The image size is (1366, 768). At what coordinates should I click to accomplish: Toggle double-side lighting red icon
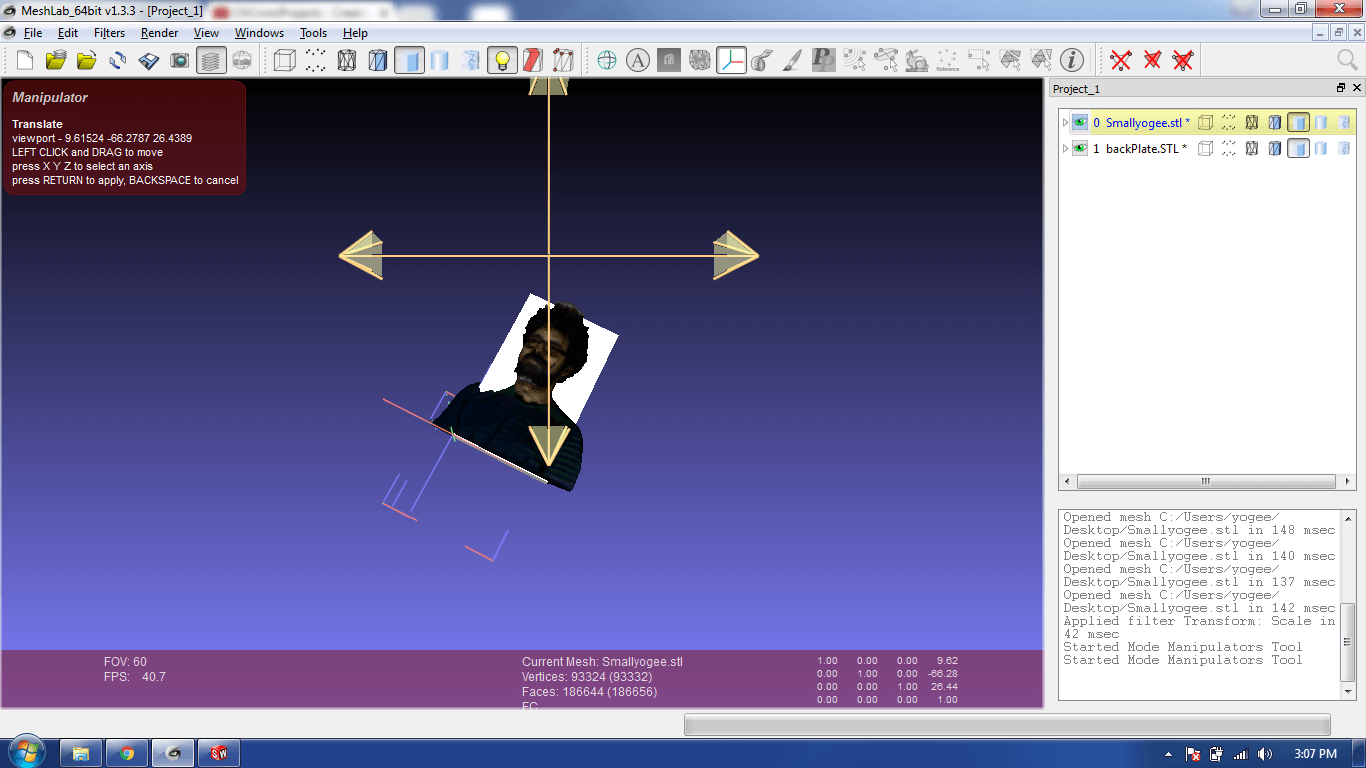click(x=533, y=61)
